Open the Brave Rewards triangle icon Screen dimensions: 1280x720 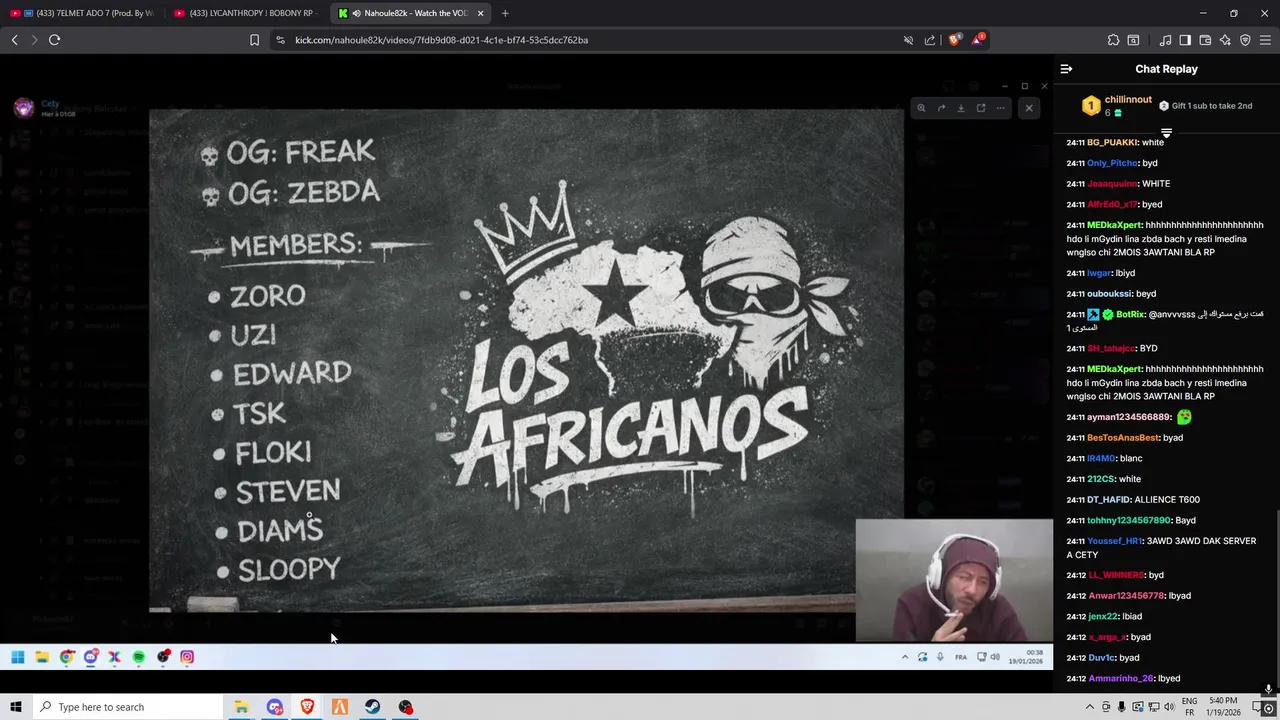(977, 40)
